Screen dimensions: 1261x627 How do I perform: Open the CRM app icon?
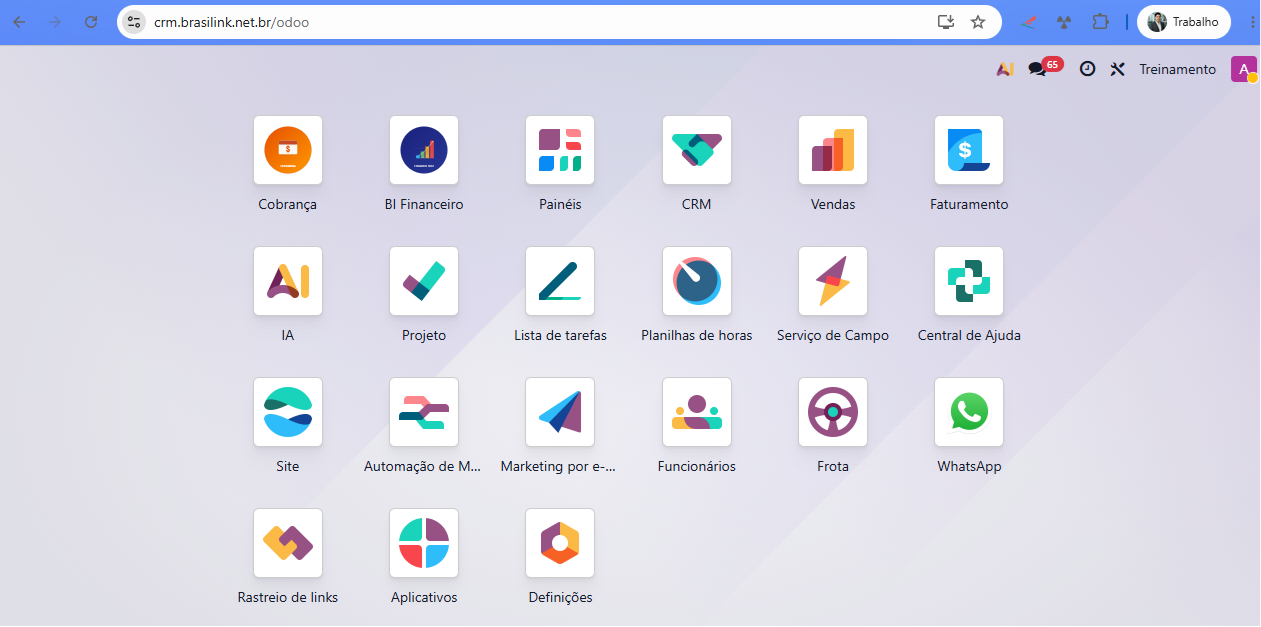[x=697, y=150]
